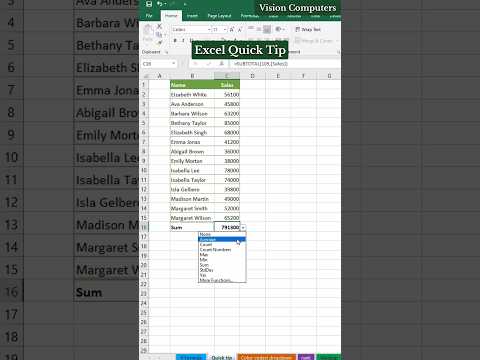Click the Merge & Center button
The height and width of the screenshot is (360, 480).
pos(316,41)
